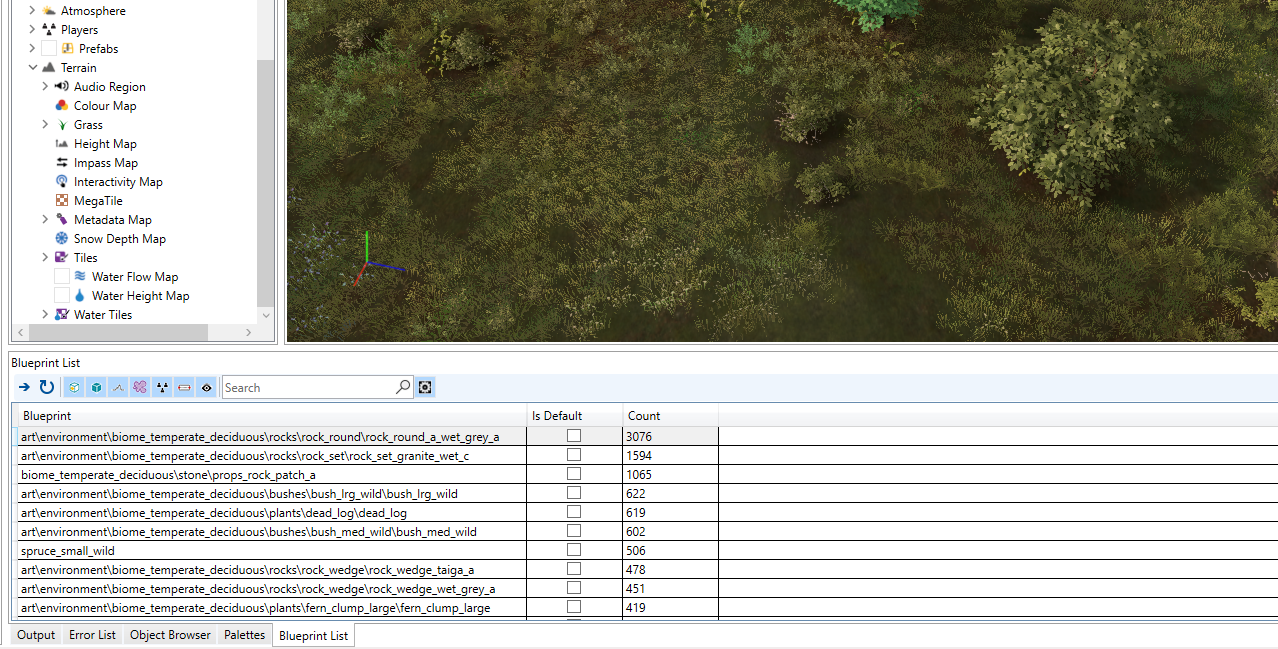
Task: Click the magnifier search icon
Action: click(x=403, y=387)
